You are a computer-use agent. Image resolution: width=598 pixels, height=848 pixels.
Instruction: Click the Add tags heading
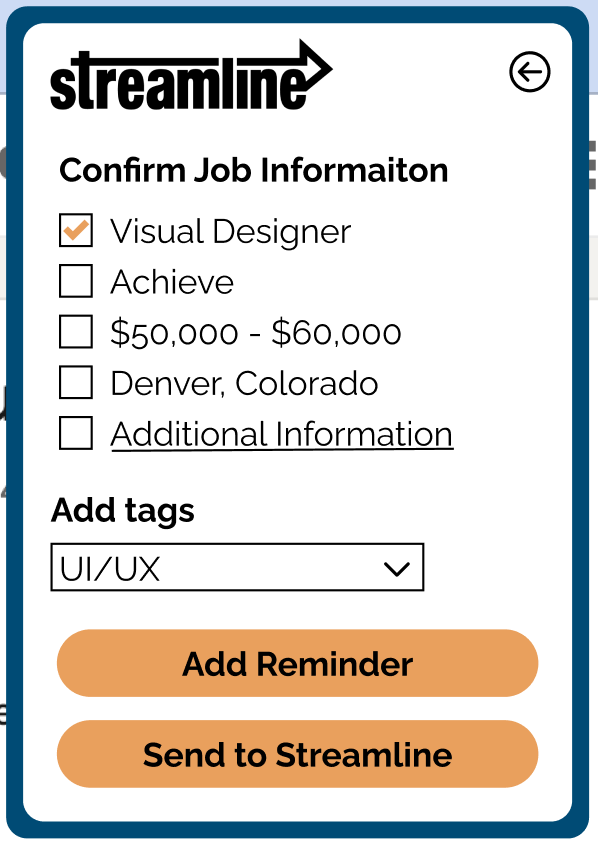(x=123, y=511)
